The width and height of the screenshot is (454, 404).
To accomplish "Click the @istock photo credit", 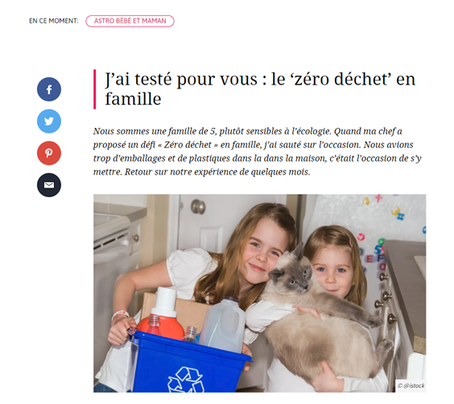I will point(411,386).
